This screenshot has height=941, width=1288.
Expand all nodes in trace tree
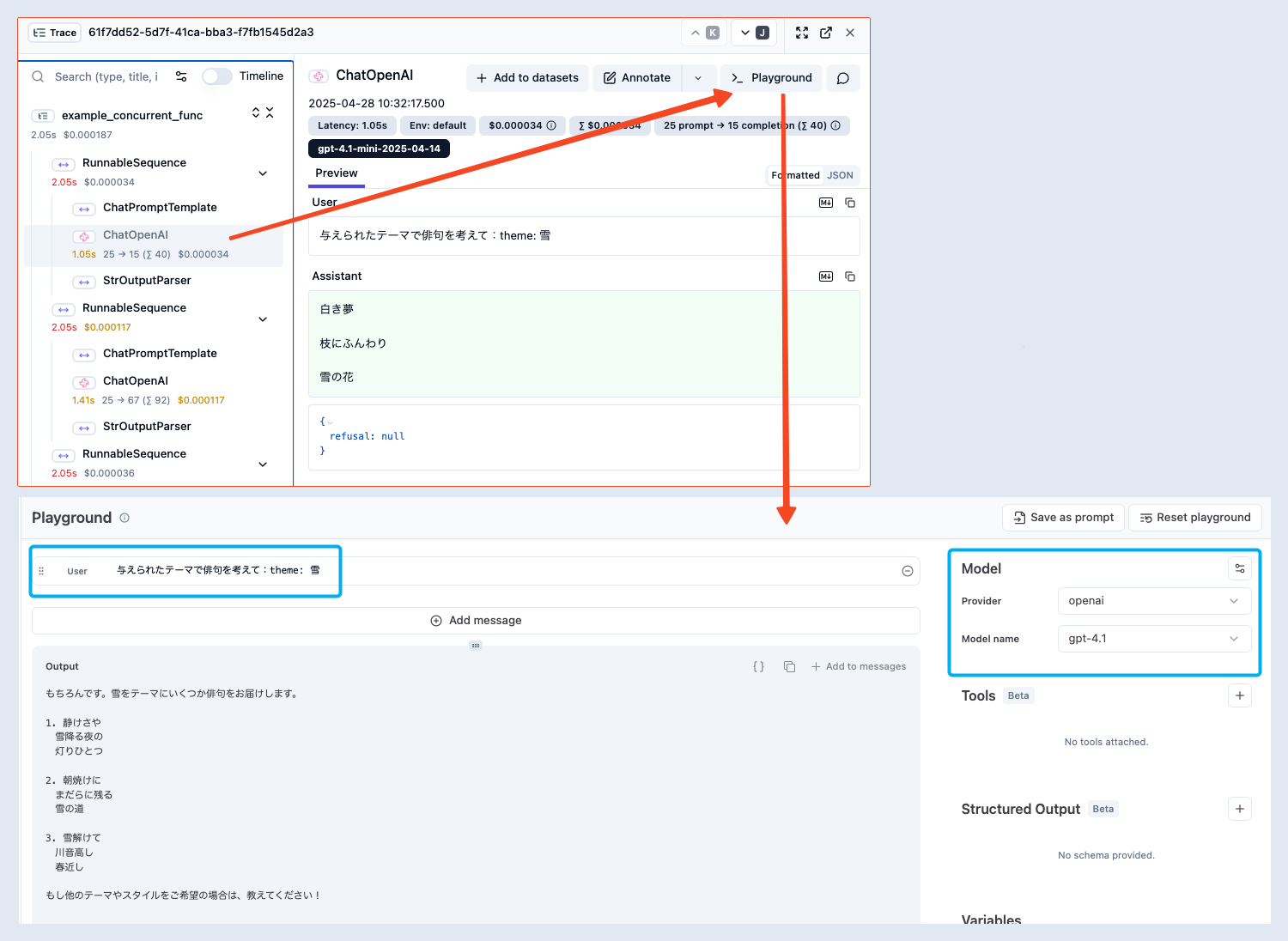(255, 112)
